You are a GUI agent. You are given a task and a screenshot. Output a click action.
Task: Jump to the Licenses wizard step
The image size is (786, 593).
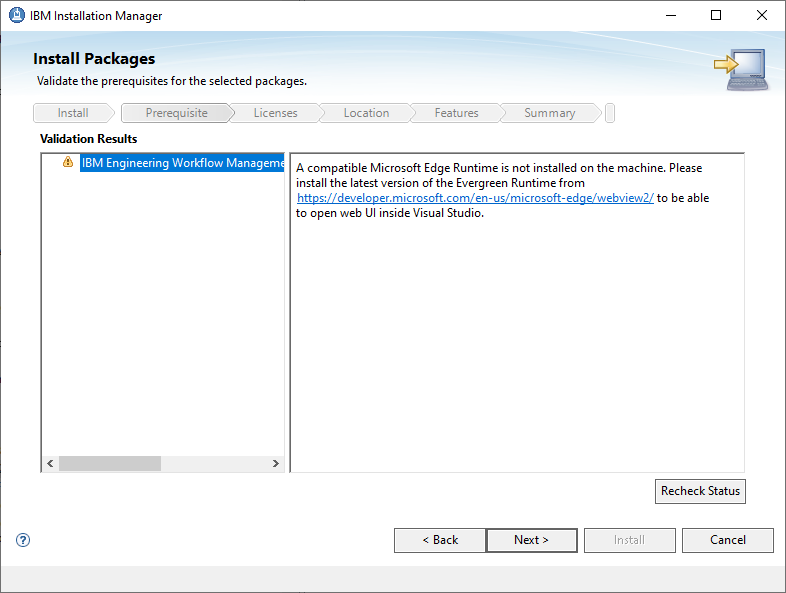tap(275, 113)
